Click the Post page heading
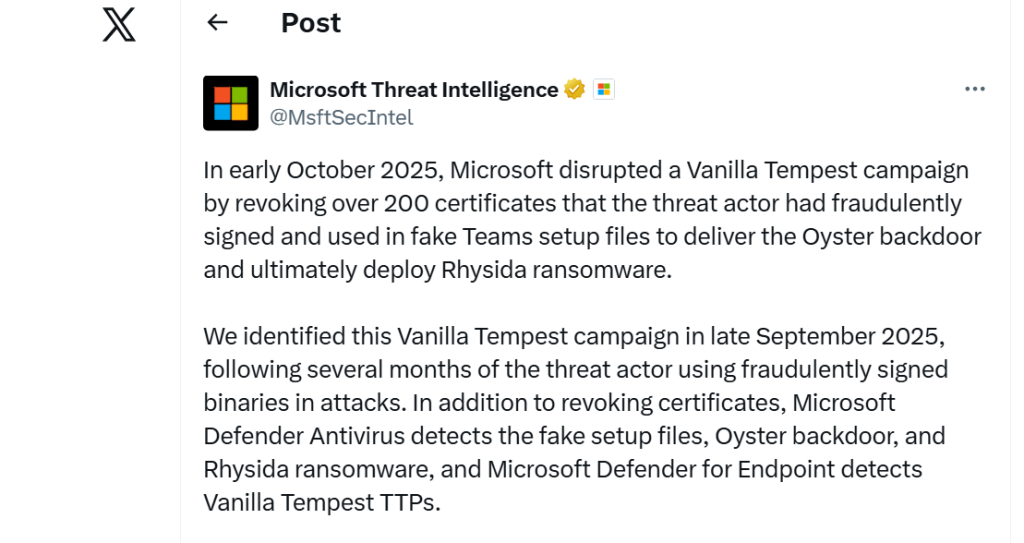Screen dimensions: 1024x543 (310, 23)
